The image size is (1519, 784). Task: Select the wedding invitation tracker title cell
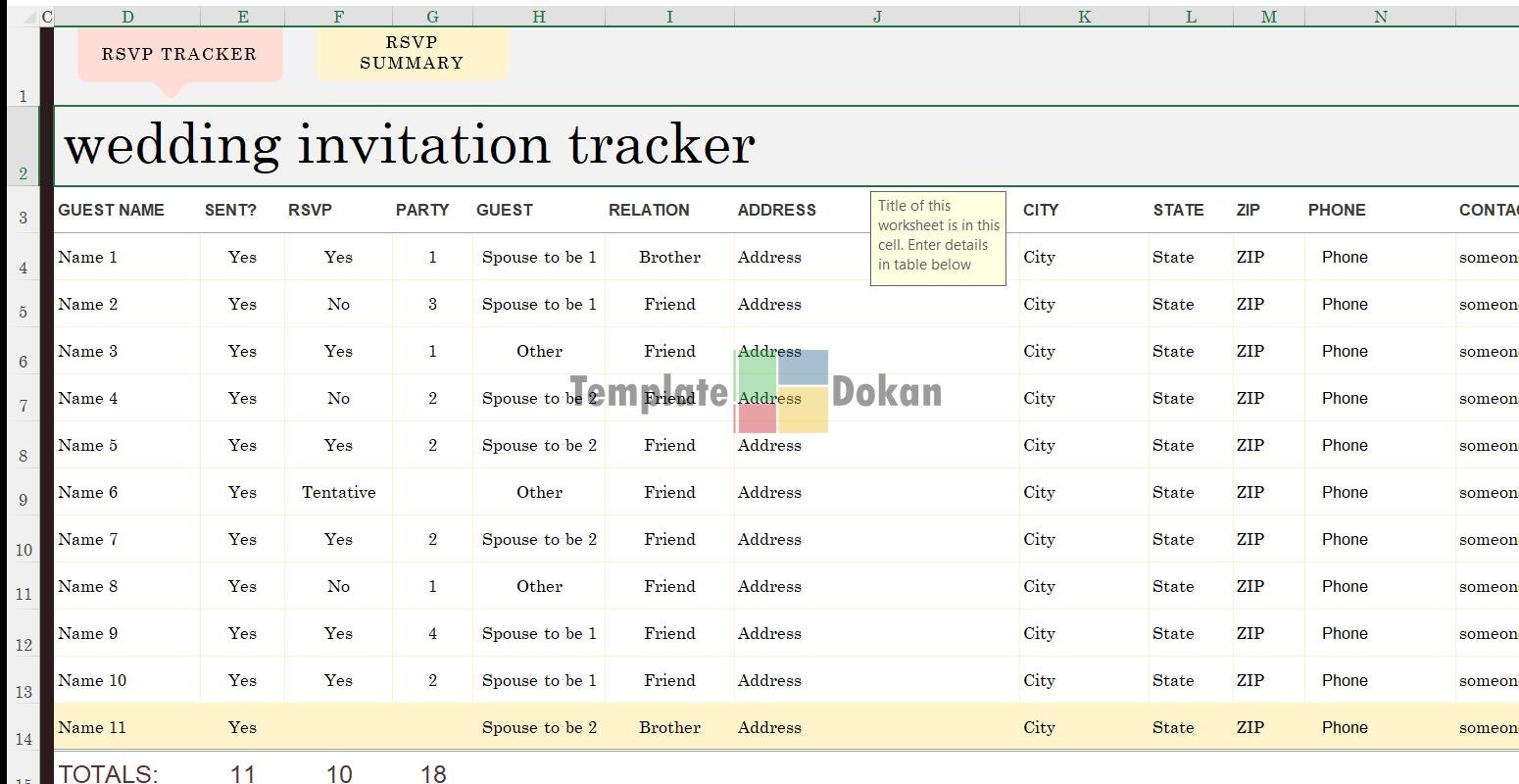[409, 145]
